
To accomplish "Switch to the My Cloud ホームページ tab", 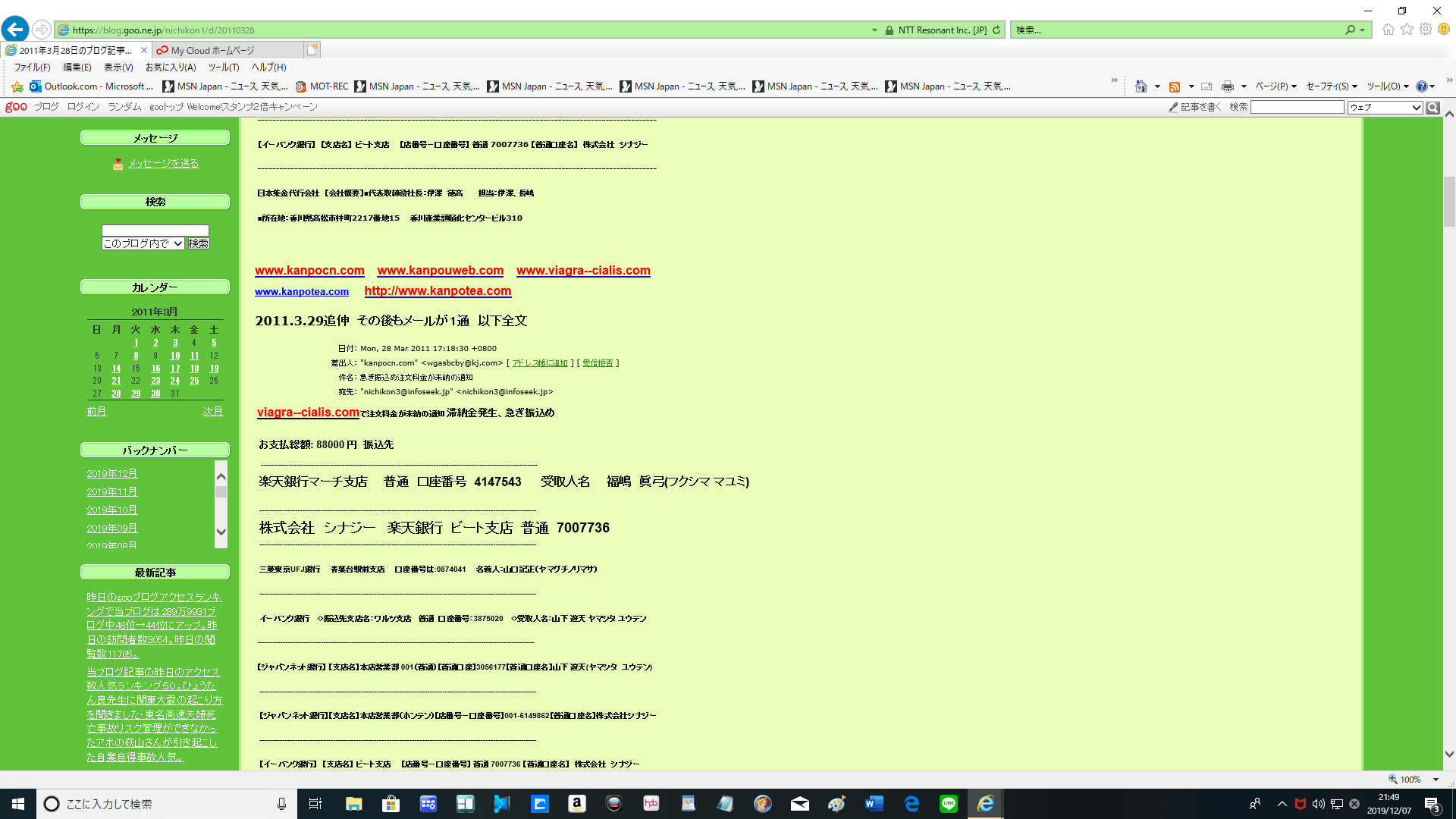I will coord(227,51).
